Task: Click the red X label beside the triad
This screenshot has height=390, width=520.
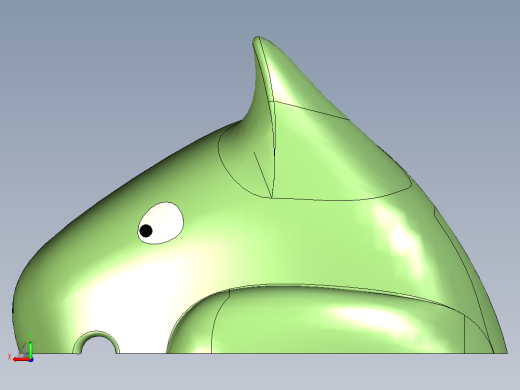Action: 9,357
